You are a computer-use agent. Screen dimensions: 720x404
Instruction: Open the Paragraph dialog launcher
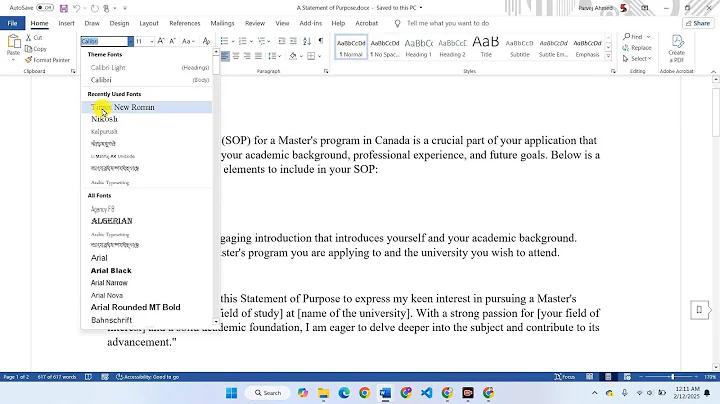click(326, 71)
